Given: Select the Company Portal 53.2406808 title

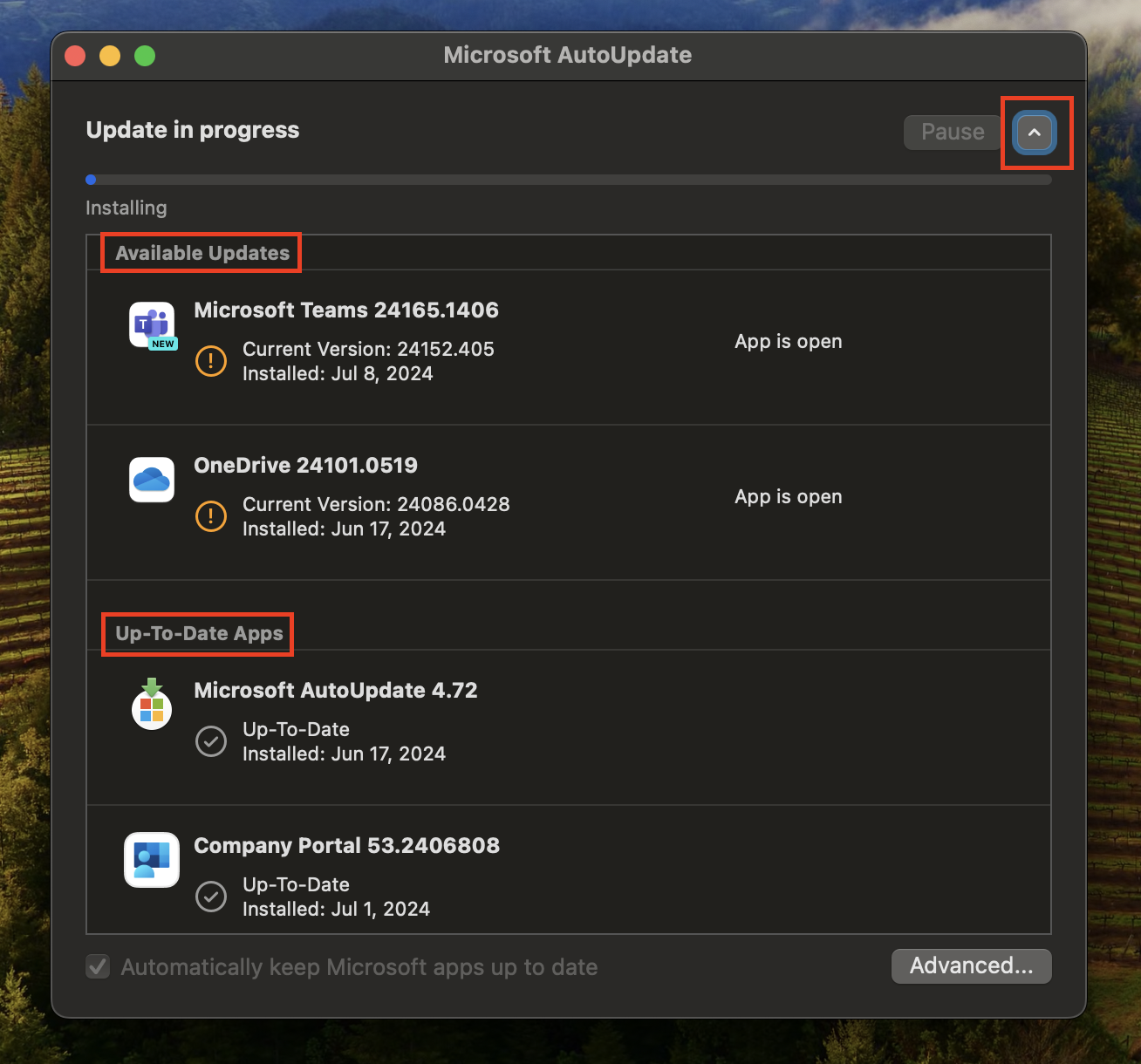Looking at the screenshot, I should coord(346,845).
